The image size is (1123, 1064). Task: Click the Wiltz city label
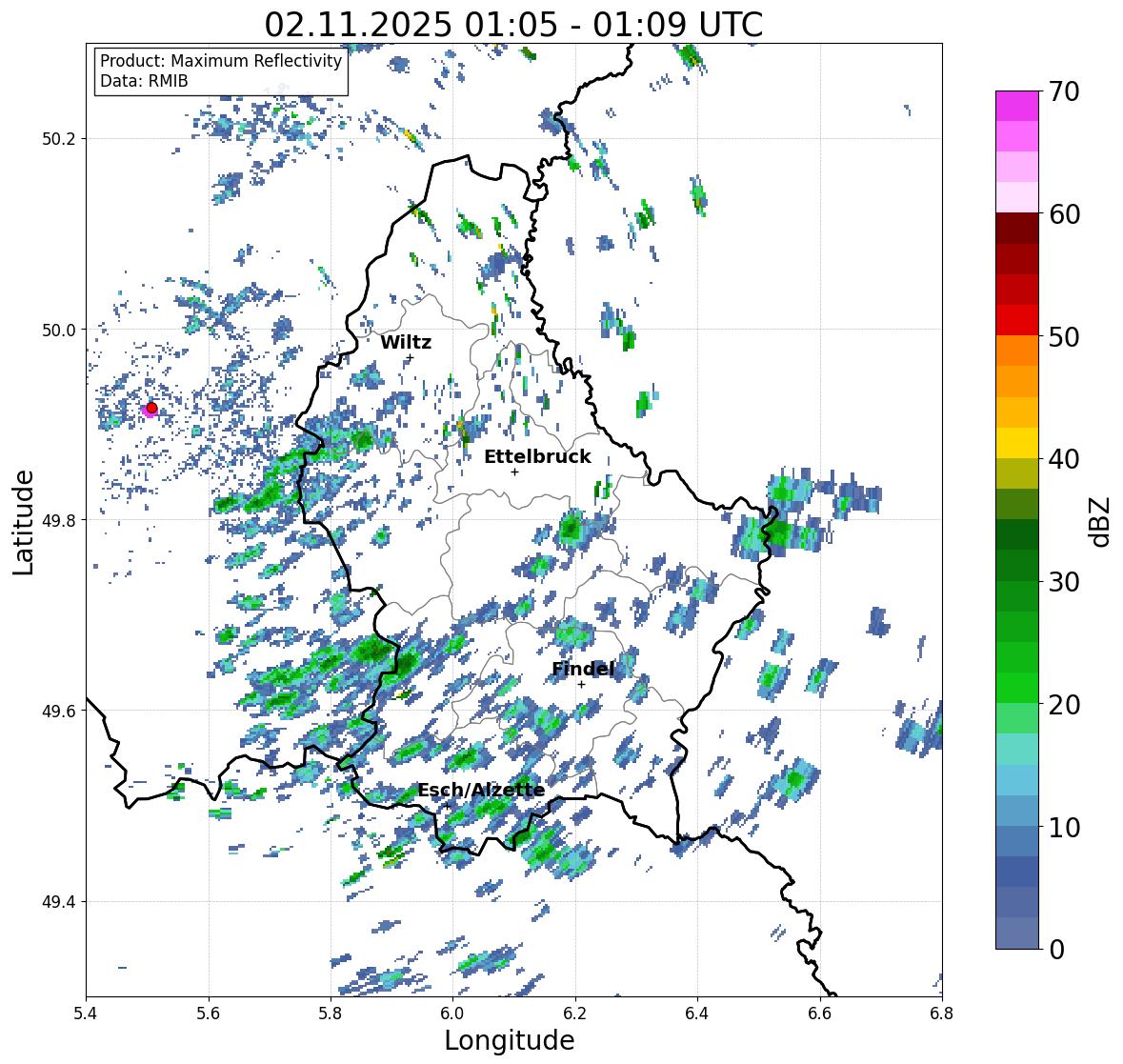[x=406, y=342]
